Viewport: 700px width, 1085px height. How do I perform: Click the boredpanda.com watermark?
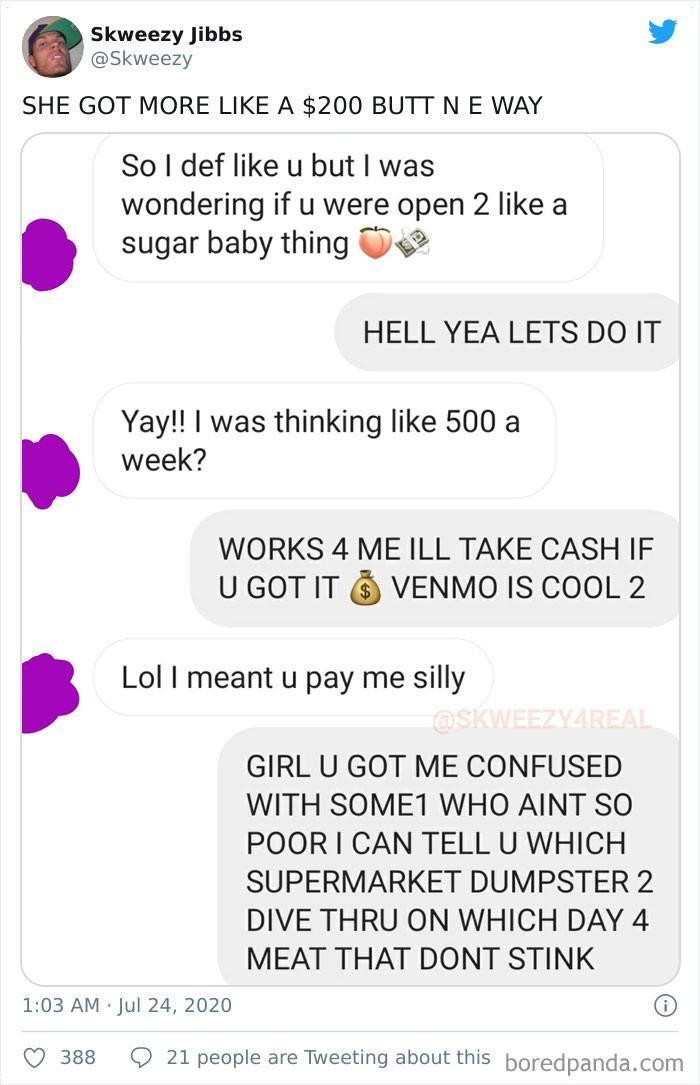click(x=594, y=1063)
